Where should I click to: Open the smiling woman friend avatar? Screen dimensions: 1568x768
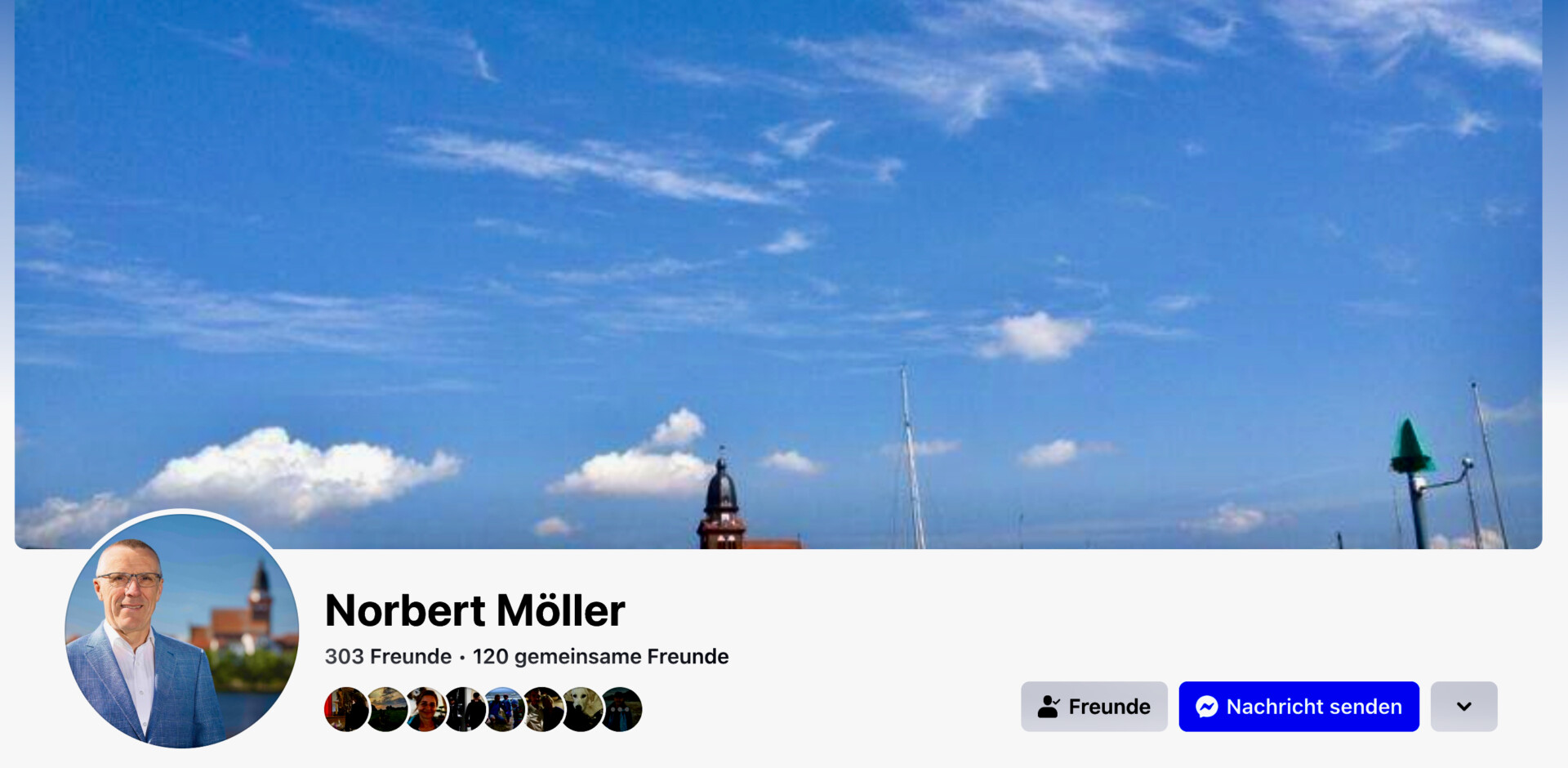pyautogui.click(x=425, y=709)
